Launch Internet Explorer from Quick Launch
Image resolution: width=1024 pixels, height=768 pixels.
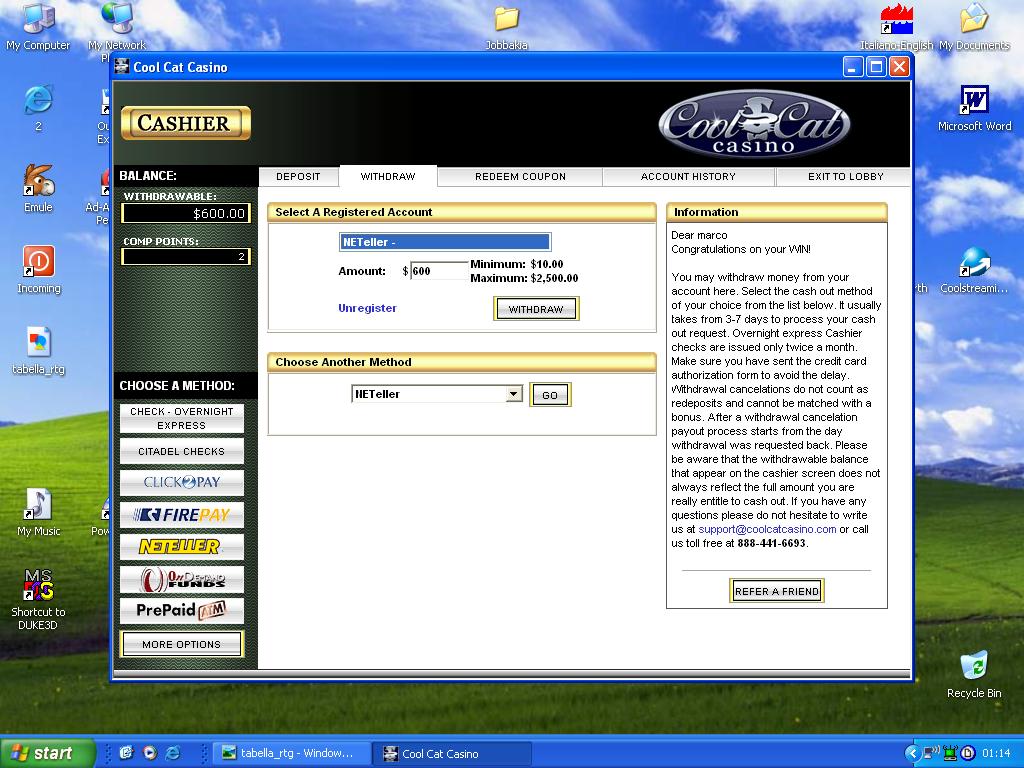click(173, 753)
